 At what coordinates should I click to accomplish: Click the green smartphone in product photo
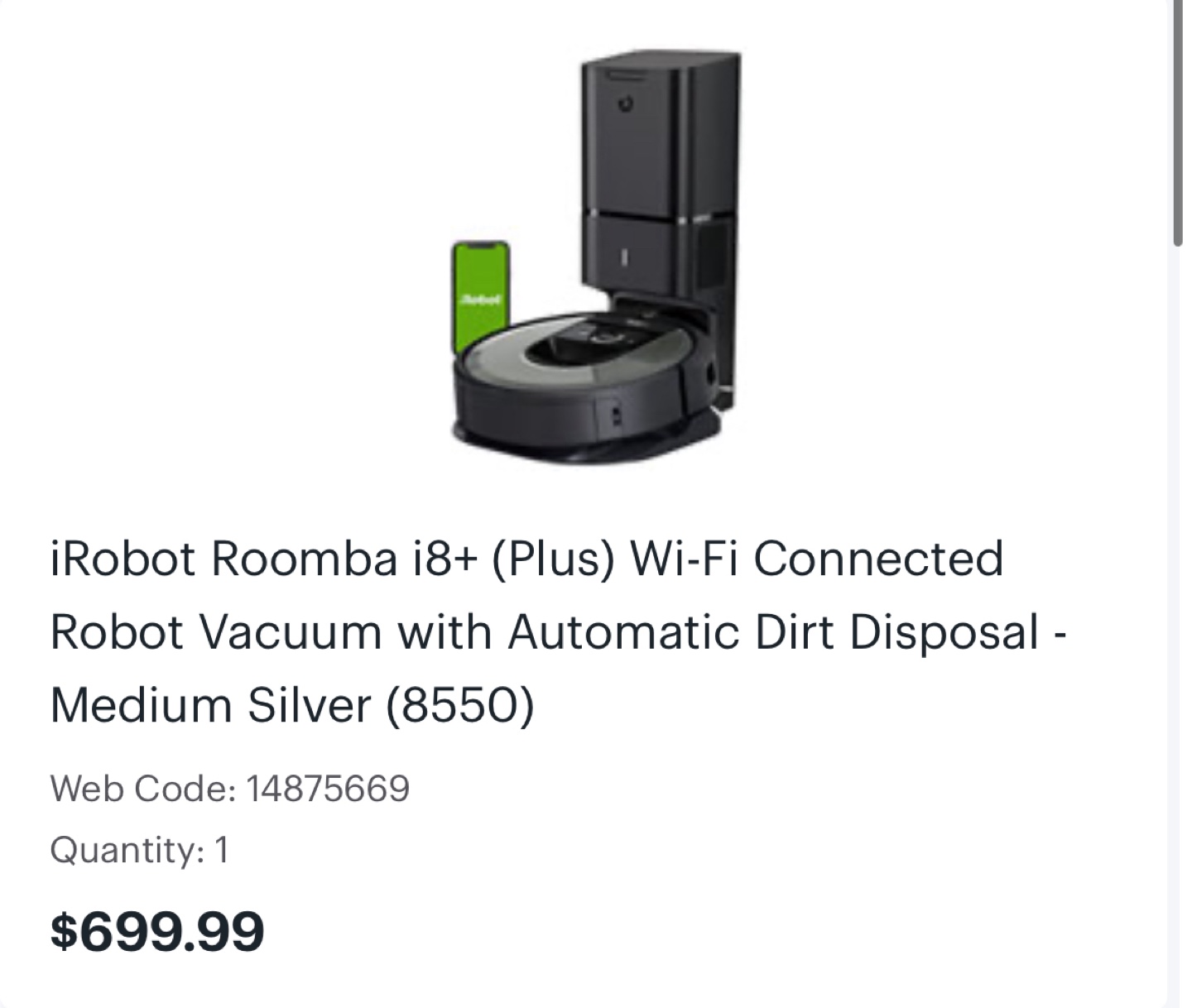(481, 300)
